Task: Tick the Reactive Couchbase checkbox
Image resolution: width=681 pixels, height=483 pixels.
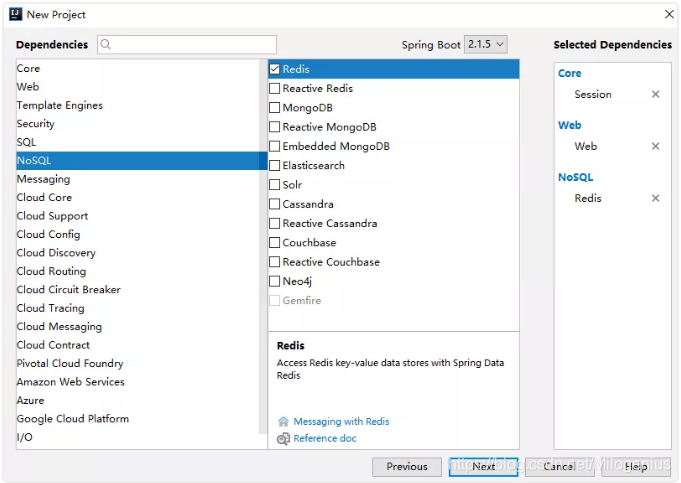Action: click(x=274, y=262)
